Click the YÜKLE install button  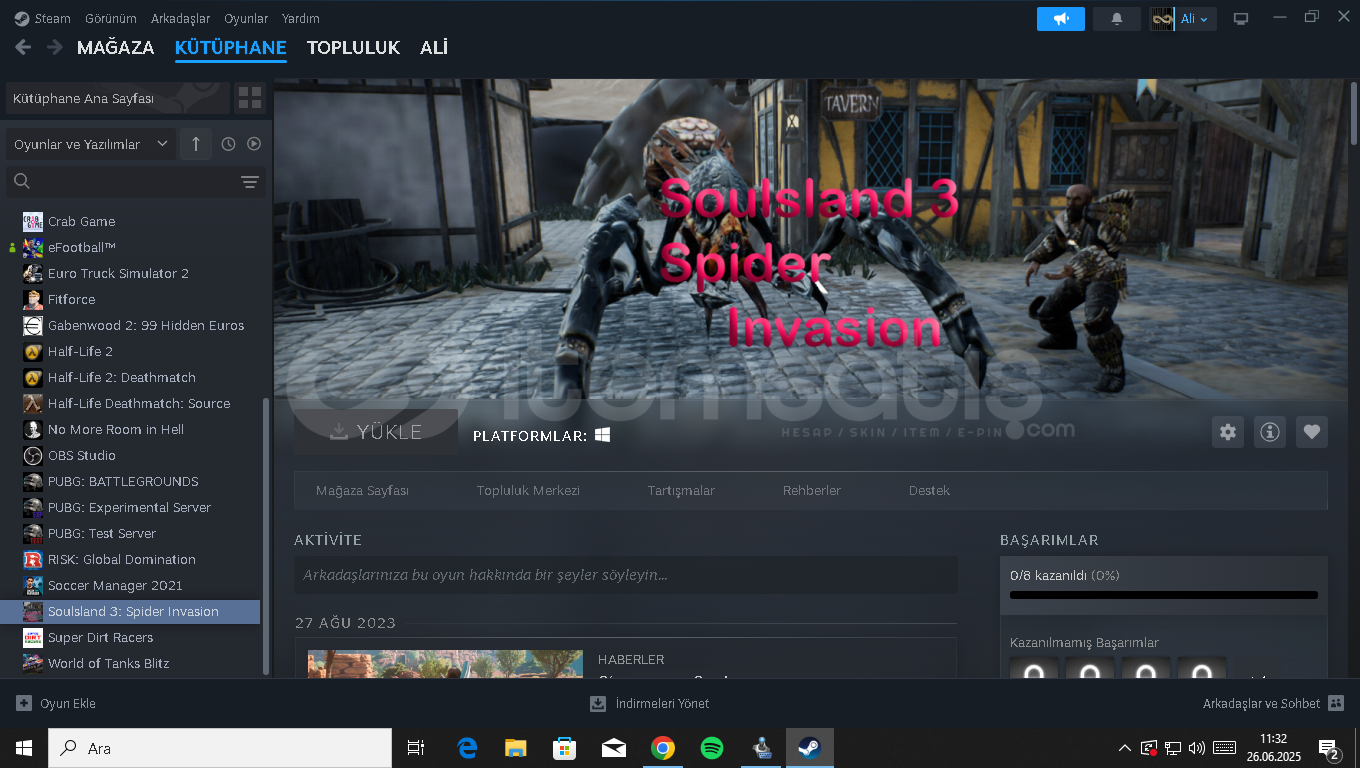pyautogui.click(x=376, y=432)
